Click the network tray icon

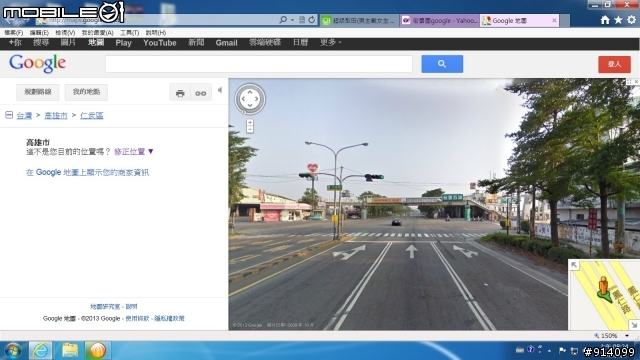tap(574, 351)
